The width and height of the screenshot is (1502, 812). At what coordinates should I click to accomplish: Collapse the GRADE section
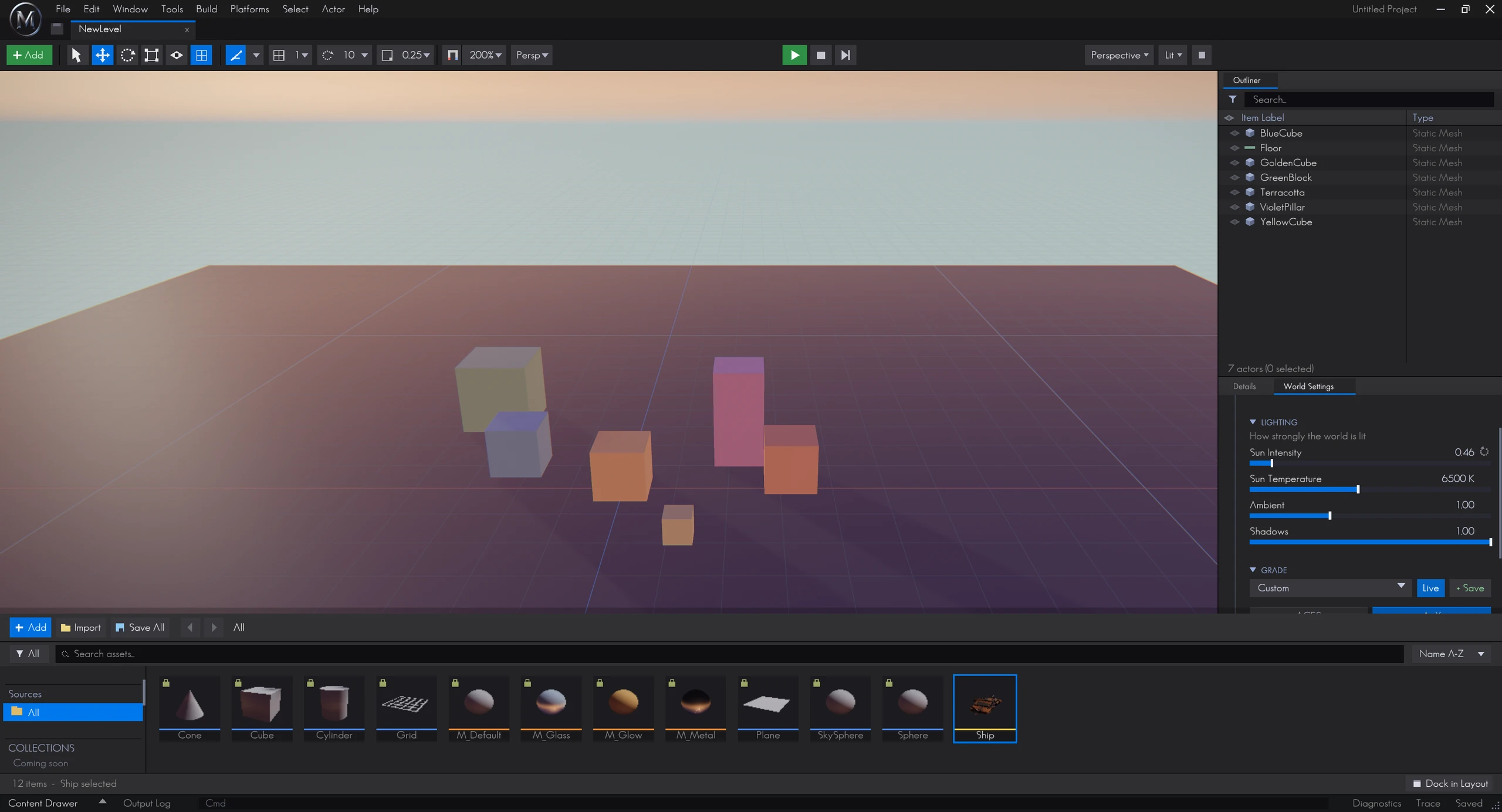tap(1253, 570)
